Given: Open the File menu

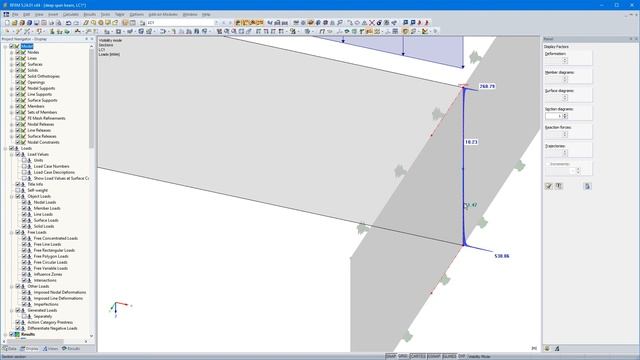Looking at the screenshot, I should pos(15,14).
